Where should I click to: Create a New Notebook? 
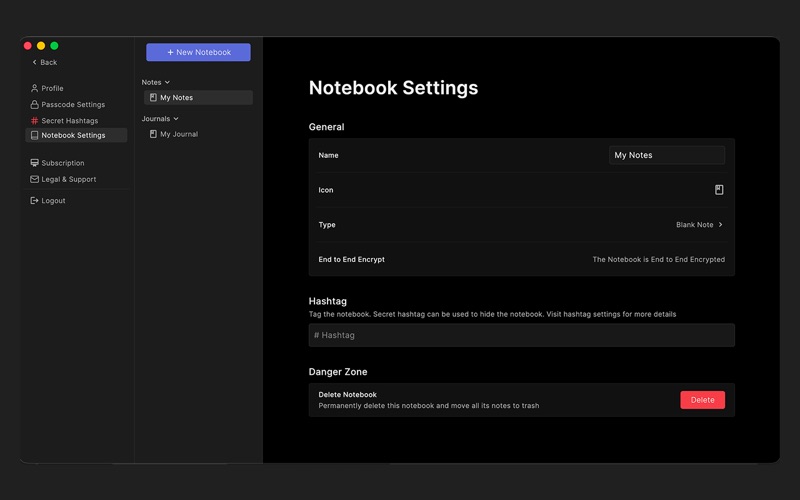click(198, 52)
